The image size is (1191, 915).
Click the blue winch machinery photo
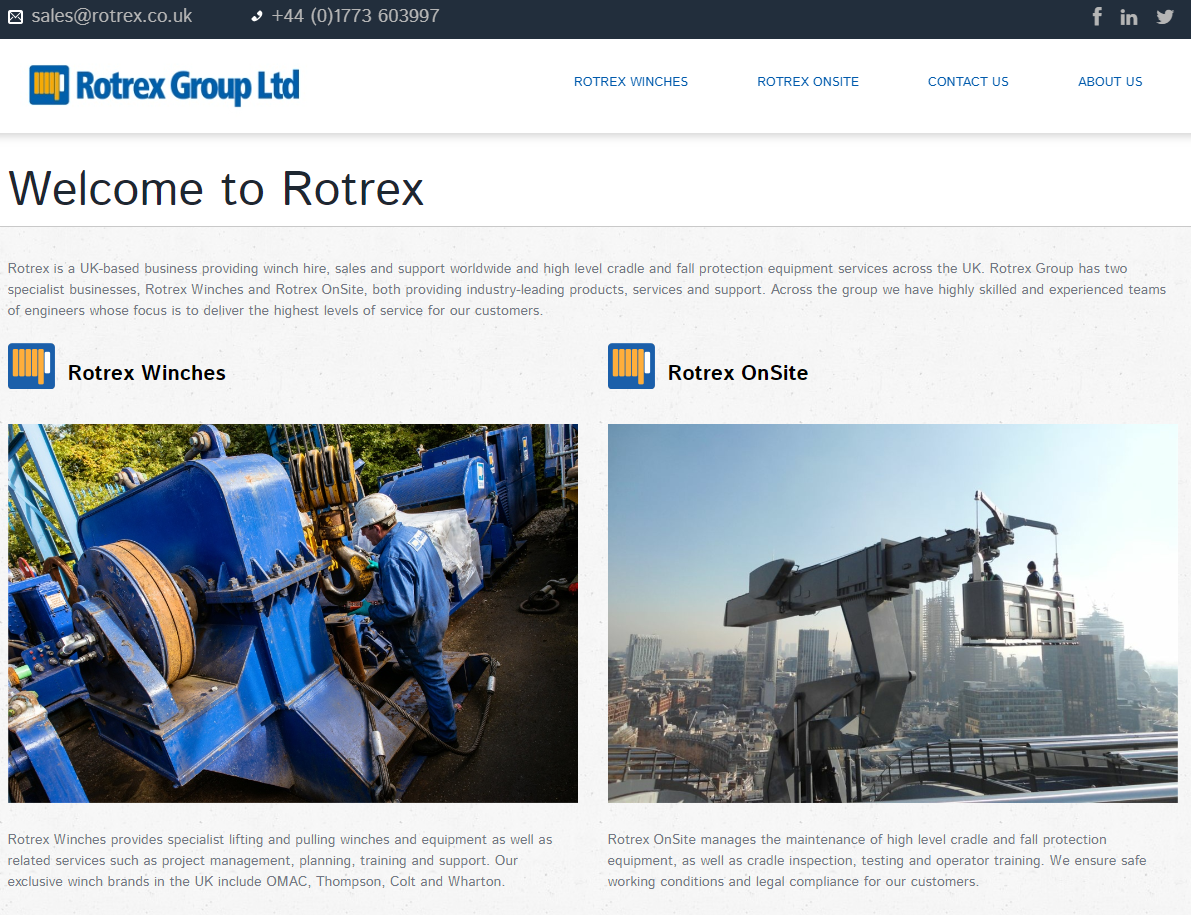[292, 613]
